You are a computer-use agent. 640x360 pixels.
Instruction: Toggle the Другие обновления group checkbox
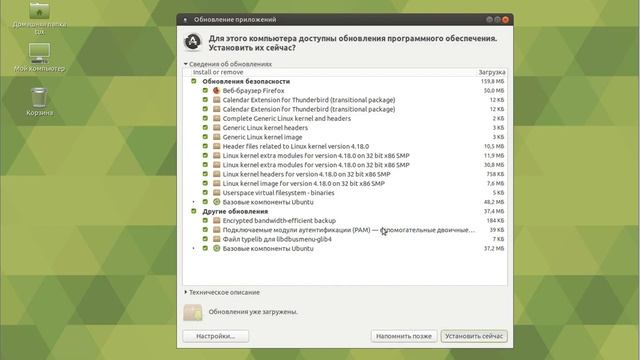[x=194, y=211]
